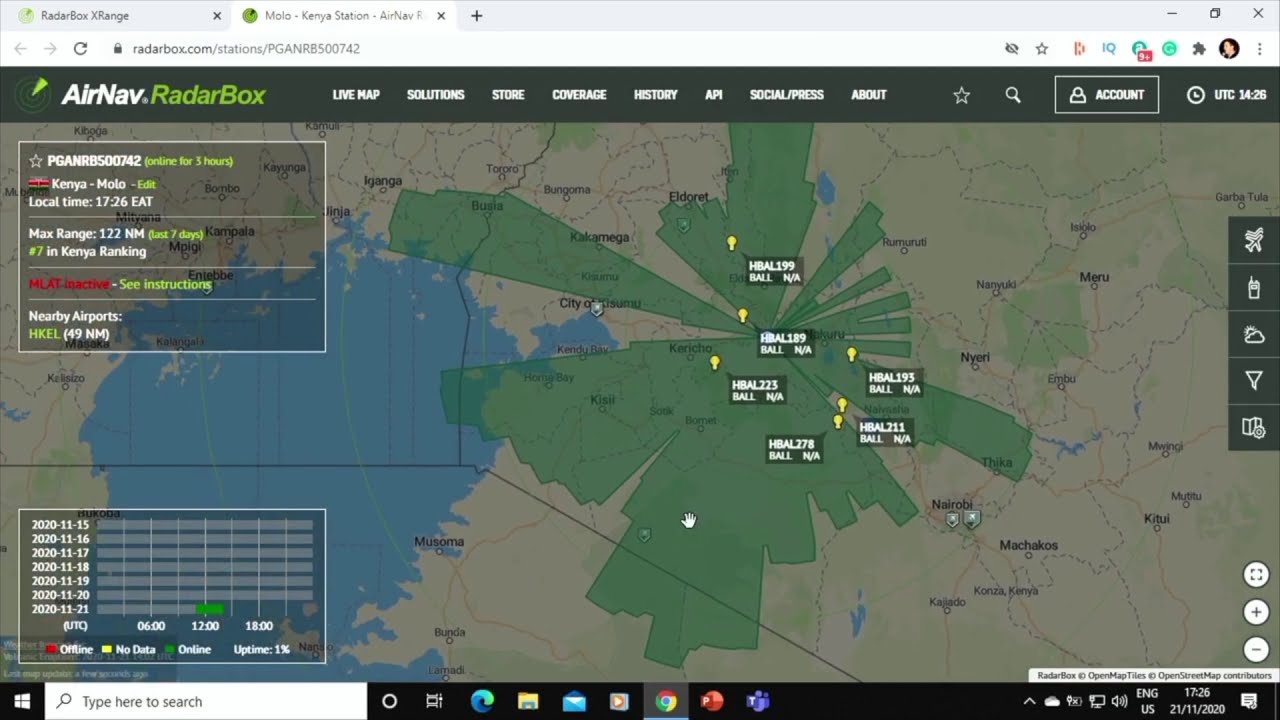1280x720 pixels.
Task: Open Chrome extensions puzzle icon
Action: pos(1199,48)
